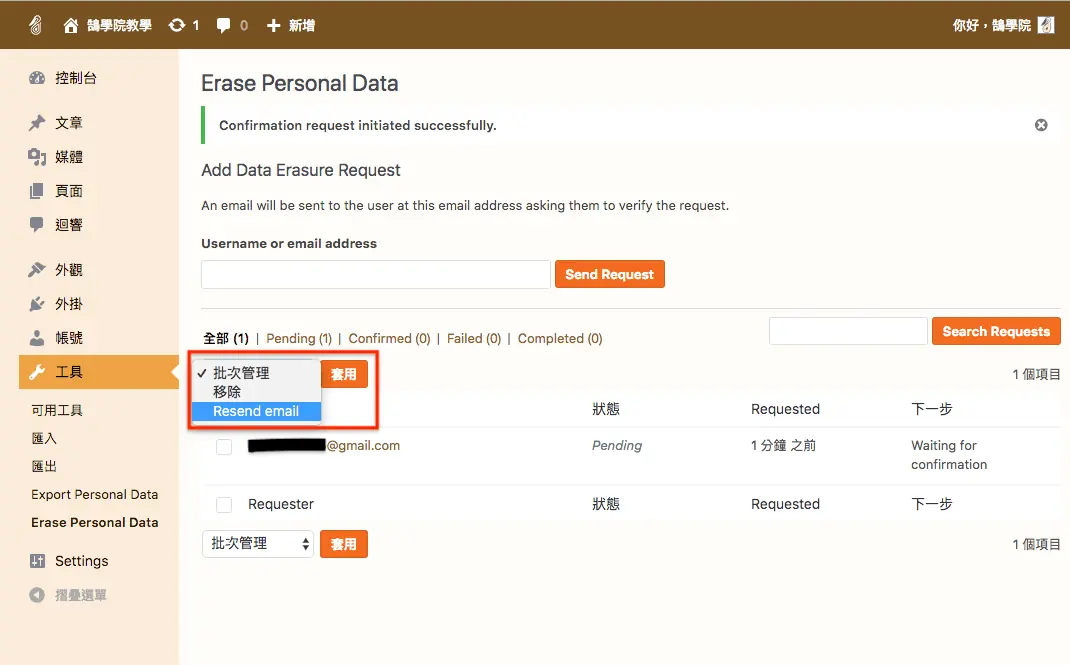Open Export Personal Data in sidebar
The width and height of the screenshot is (1070, 665).
pos(95,494)
